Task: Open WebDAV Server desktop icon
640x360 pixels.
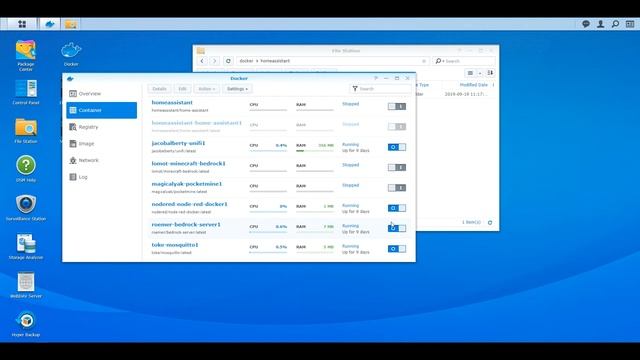Action: coord(26,285)
